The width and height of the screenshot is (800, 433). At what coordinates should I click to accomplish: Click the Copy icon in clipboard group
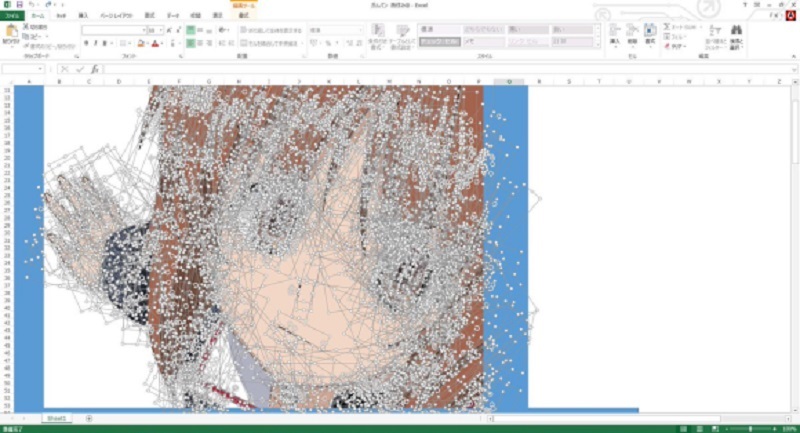(x=26, y=37)
